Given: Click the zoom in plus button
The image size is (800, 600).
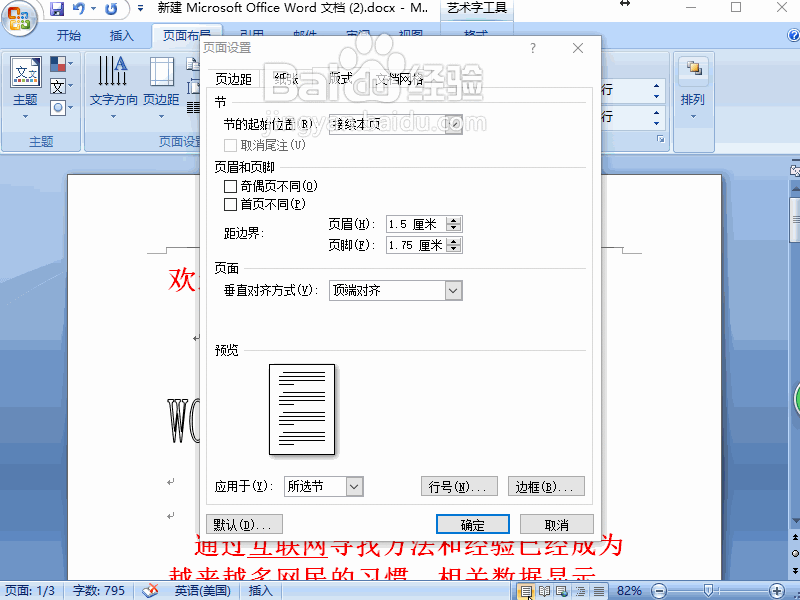Looking at the screenshot, I should [777, 591].
